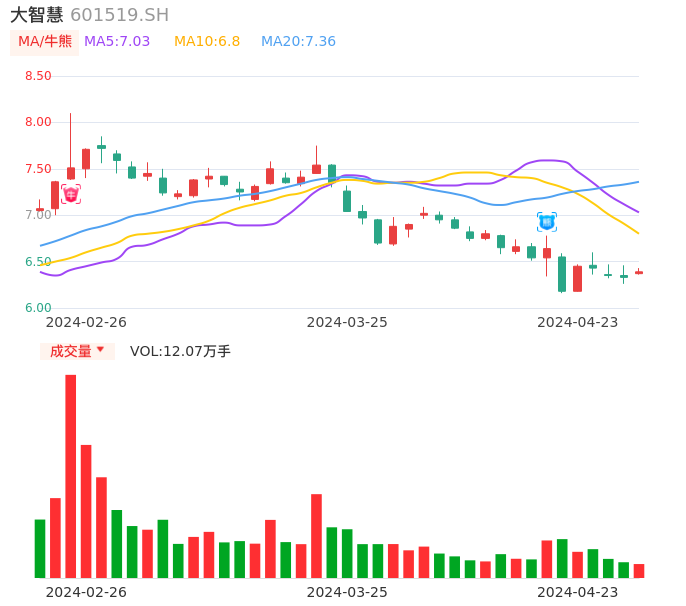The height and width of the screenshot is (606, 686).
Task: Select the purple MA5:7.03 label
Action: (x=117, y=42)
